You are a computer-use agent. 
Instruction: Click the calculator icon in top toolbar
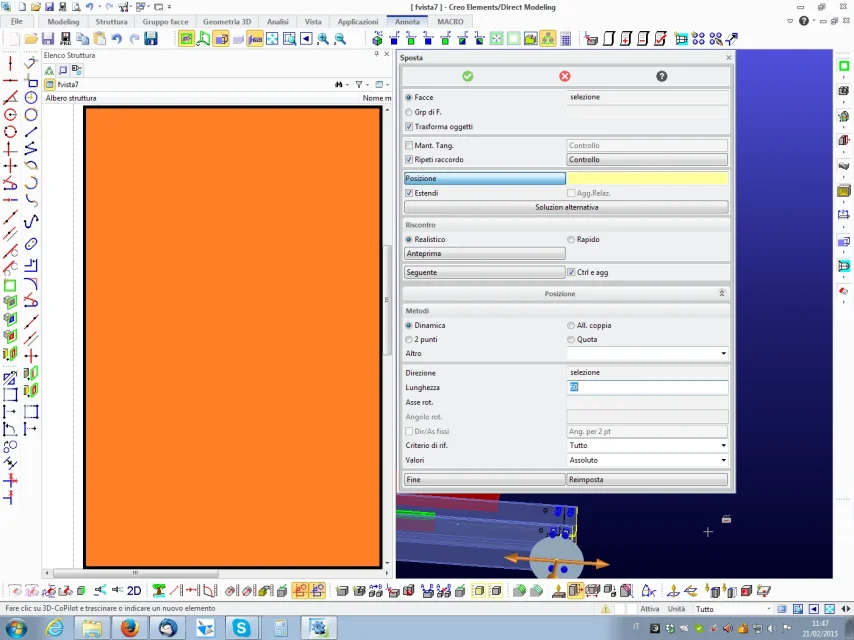pos(565,39)
